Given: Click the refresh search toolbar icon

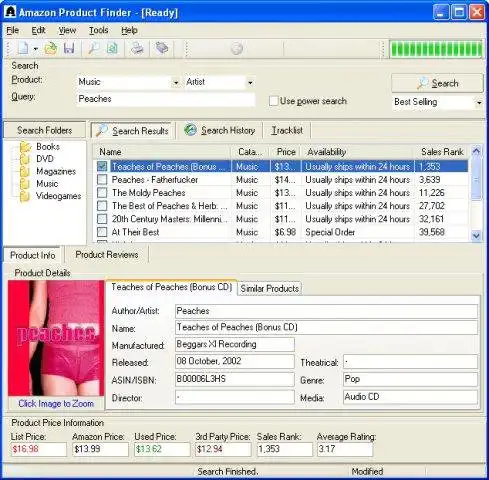Looking at the screenshot, I should [112, 49].
